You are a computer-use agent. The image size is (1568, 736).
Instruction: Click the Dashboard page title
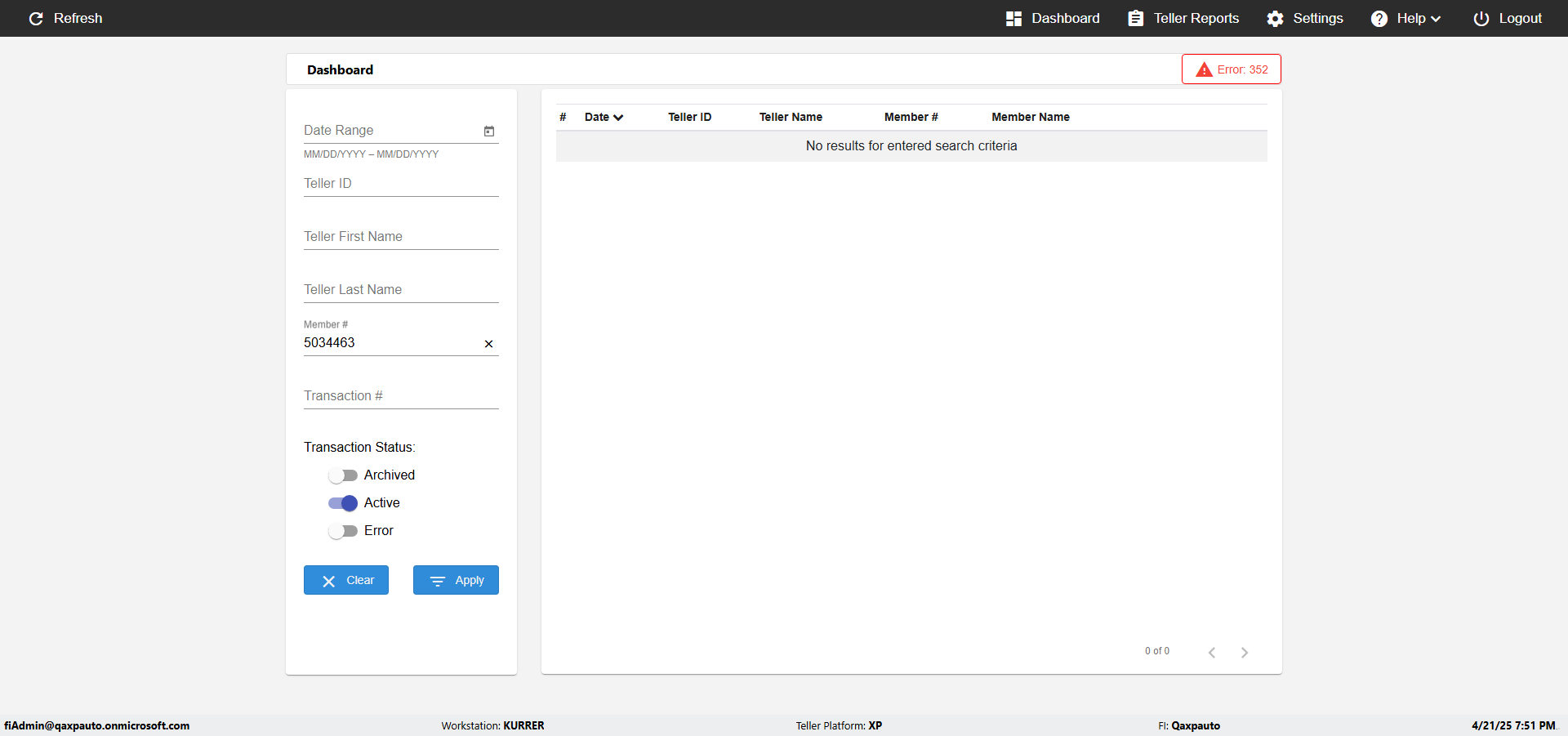click(340, 69)
